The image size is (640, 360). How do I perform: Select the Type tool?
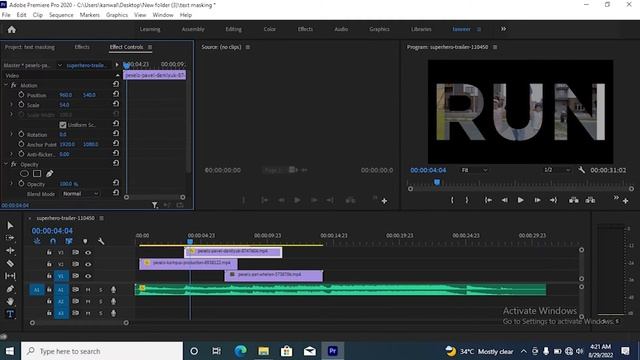tap(10, 314)
